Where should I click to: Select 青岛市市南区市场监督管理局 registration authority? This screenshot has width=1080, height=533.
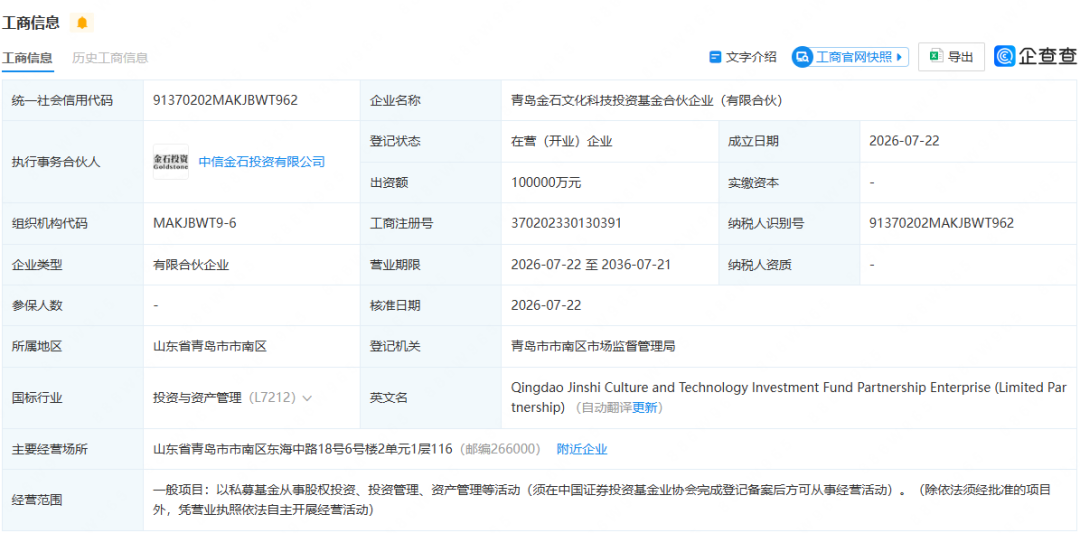(593, 346)
